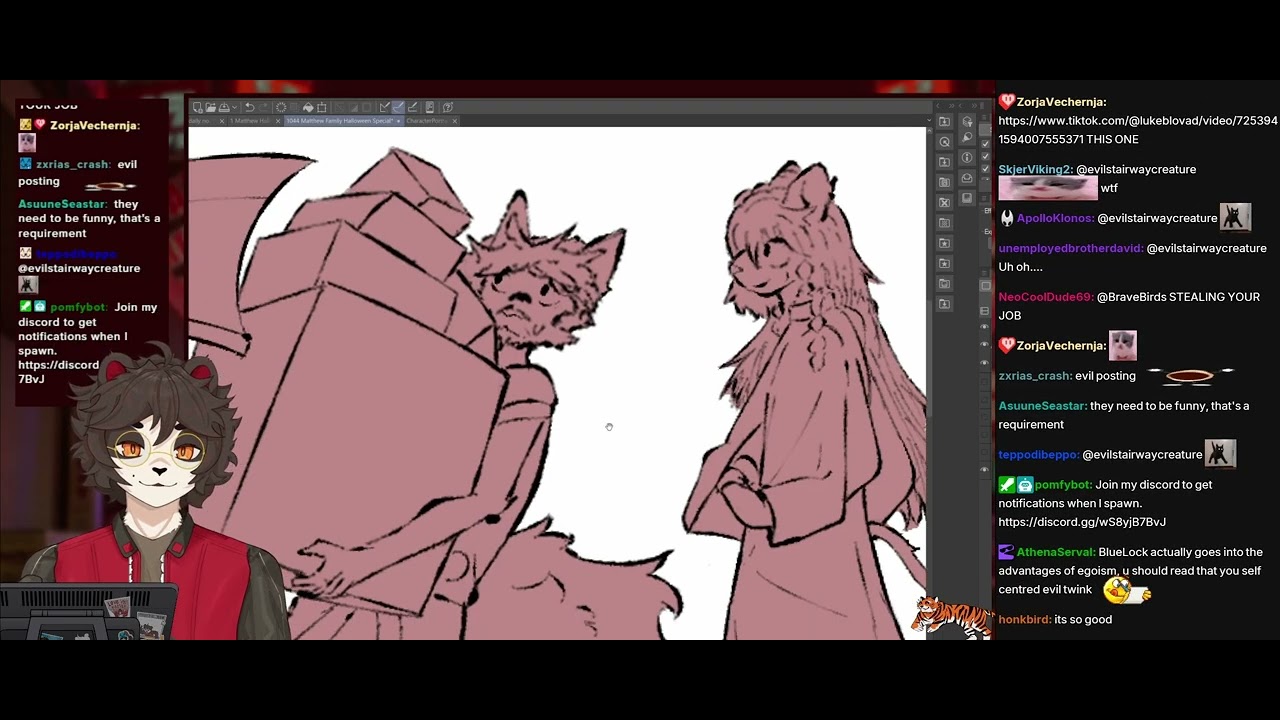Open a file with the folder toolbar icon
Screen dimensions: 1280x720
pyautogui.click(x=210, y=107)
